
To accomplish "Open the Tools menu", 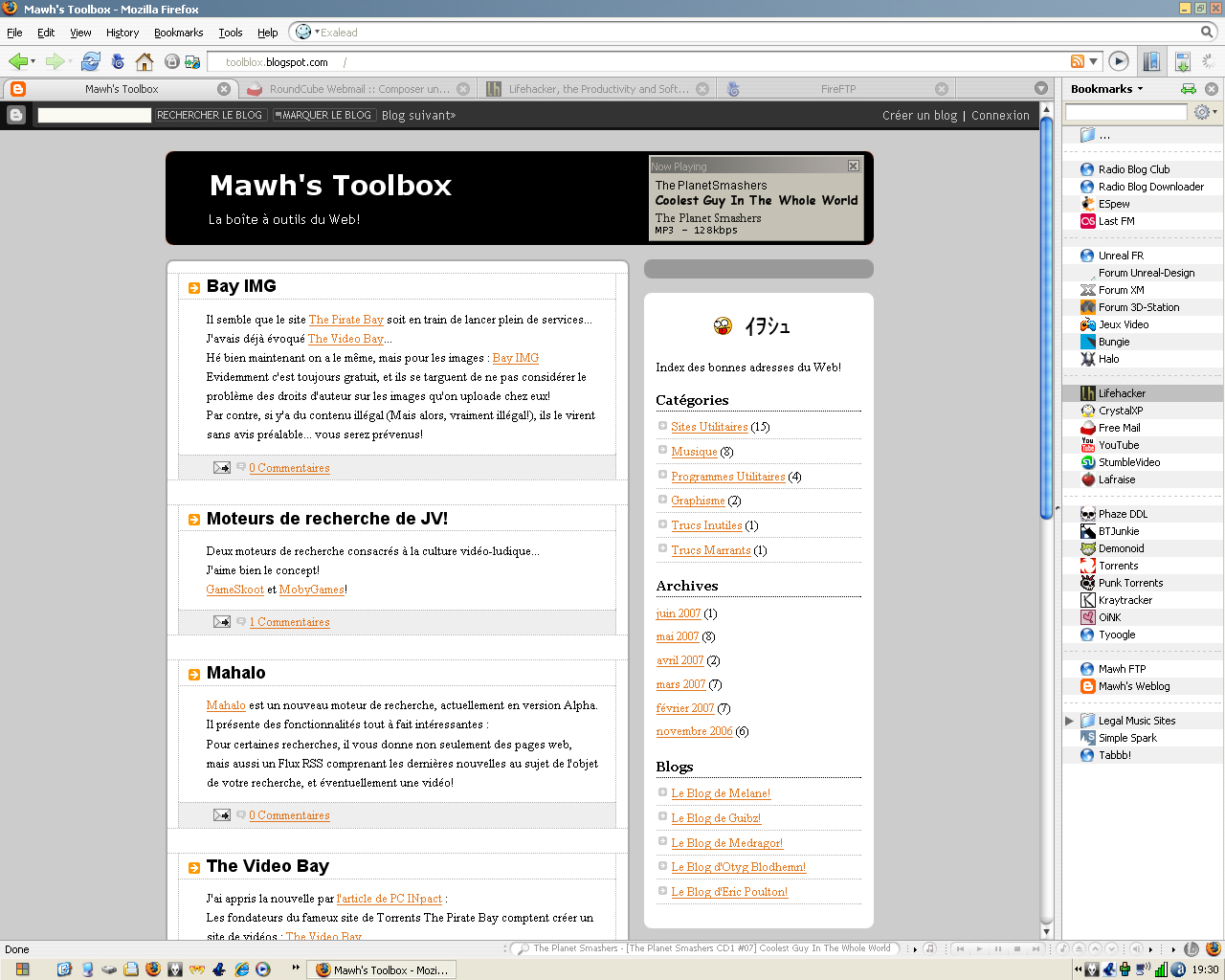I will point(231,33).
